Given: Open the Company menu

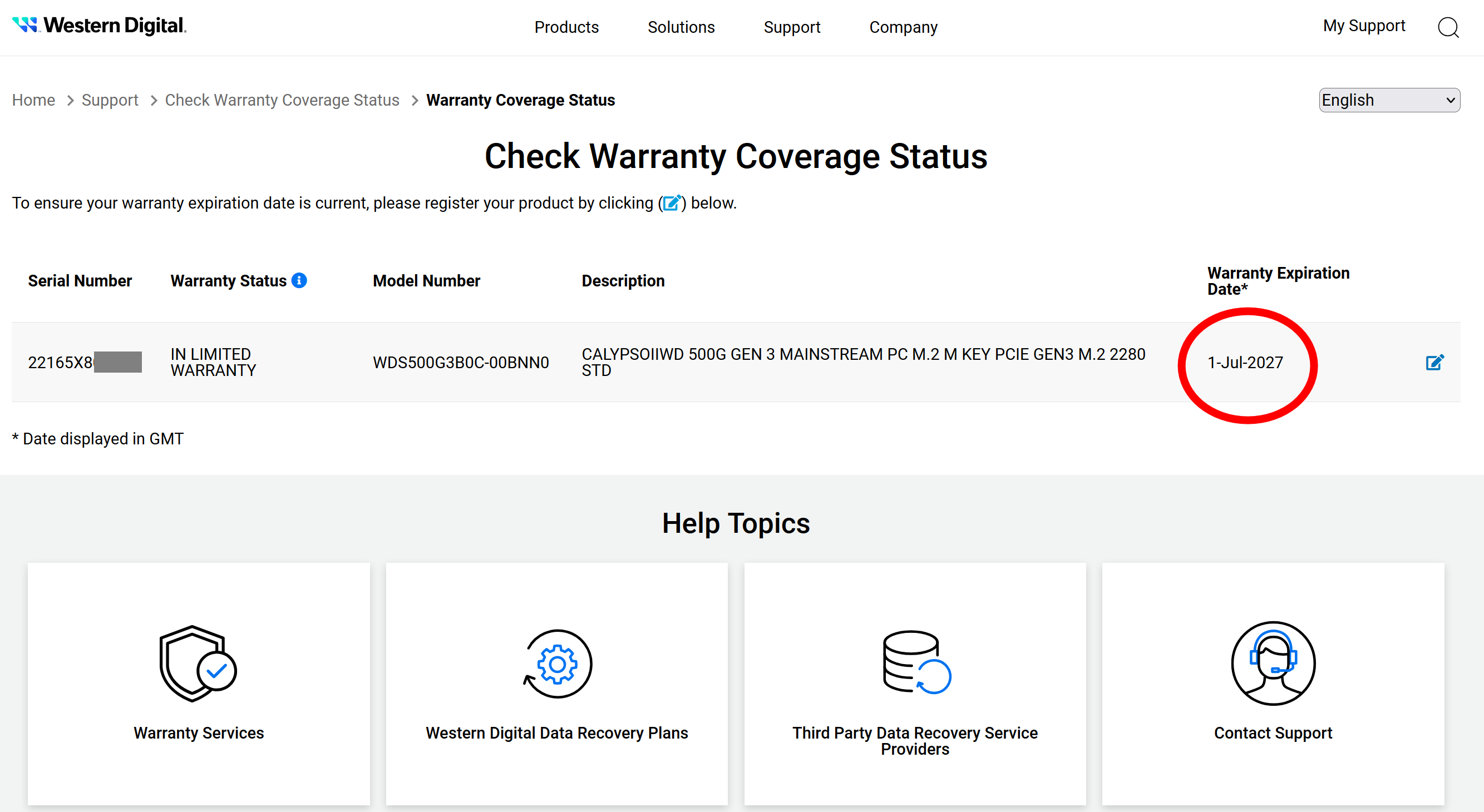Looking at the screenshot, I should pyautogui.click(x=903, y=27).
